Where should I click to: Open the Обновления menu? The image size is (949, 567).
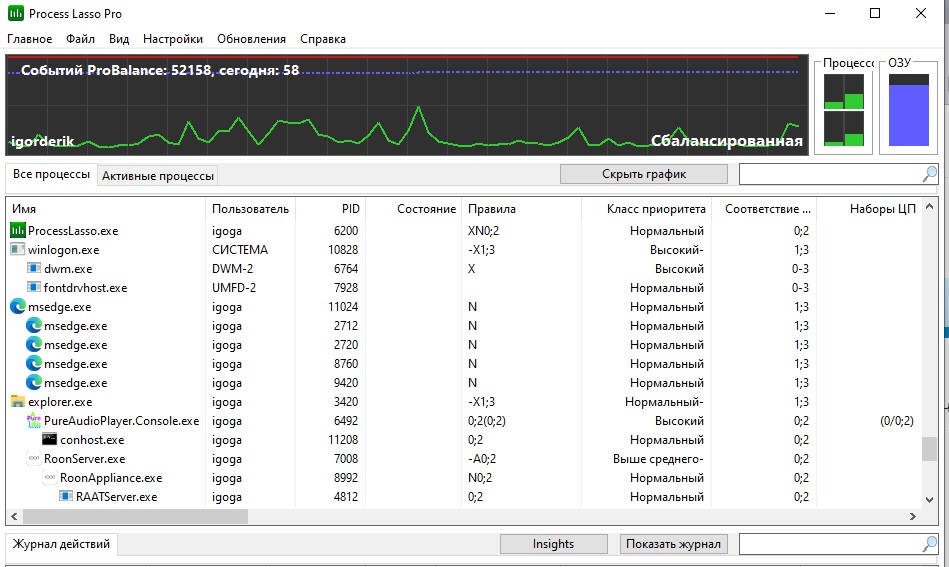251,39
